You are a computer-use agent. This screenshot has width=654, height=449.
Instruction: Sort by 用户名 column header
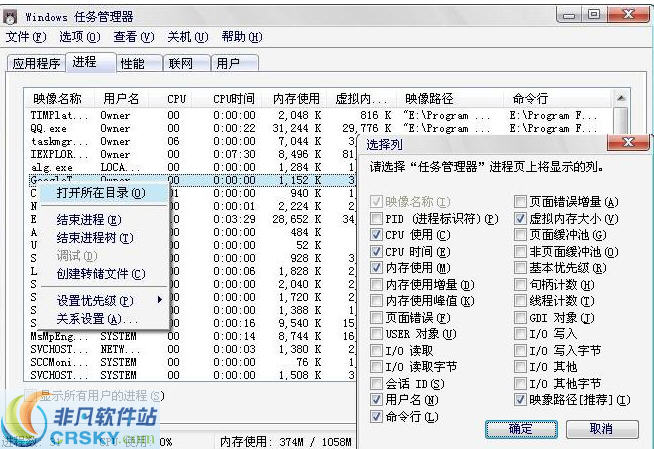coord(121,99)
